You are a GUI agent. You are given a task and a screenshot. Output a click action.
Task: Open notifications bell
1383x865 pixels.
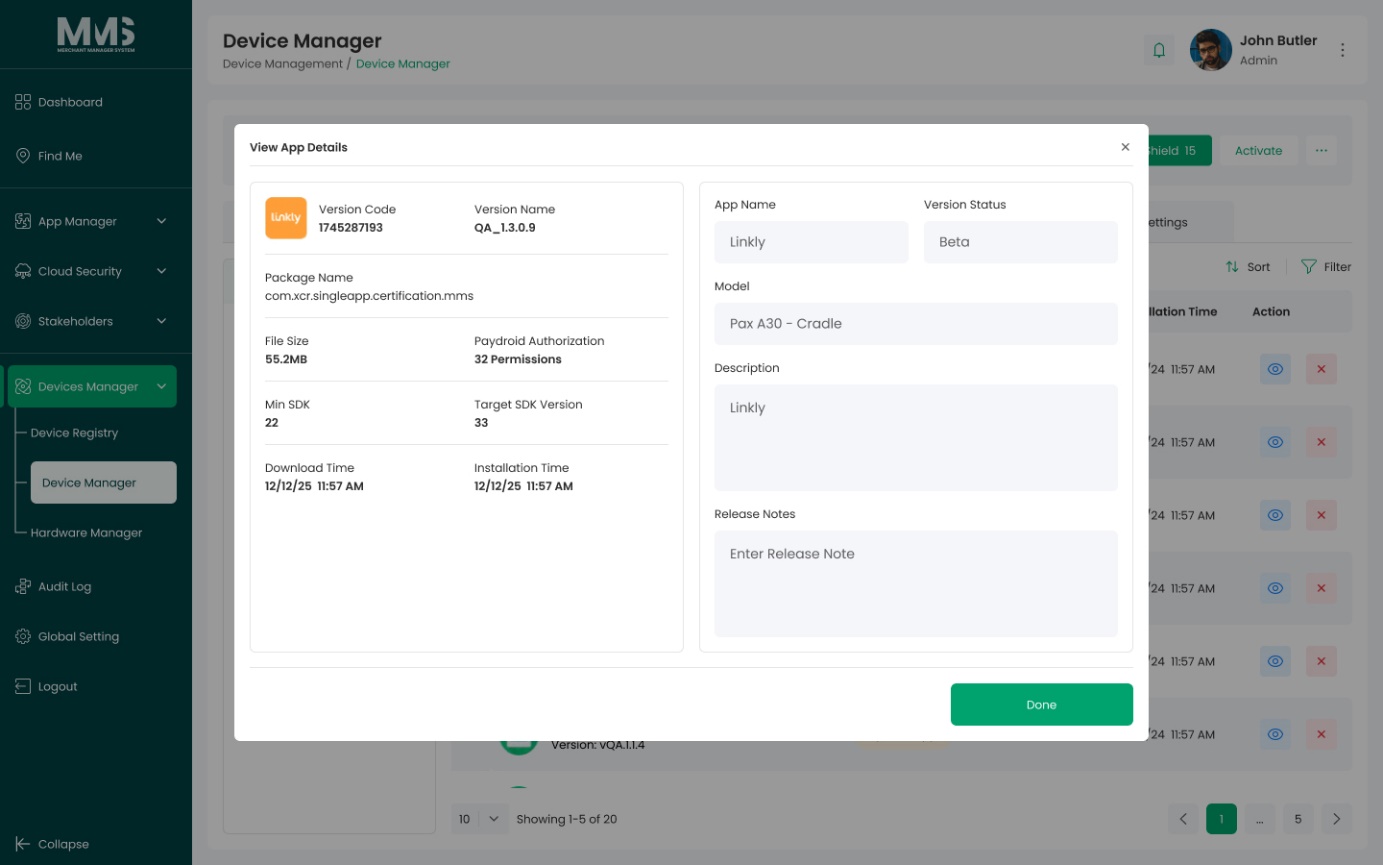pyautogui.click(x=1159, y=50)
